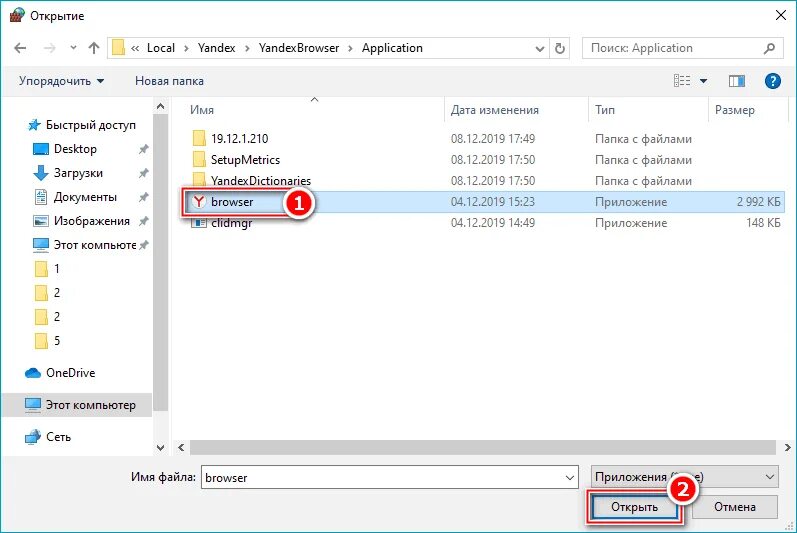Open the Упорядочить menu
Viewport: 797px width, 533px height.
coord(62,81)
